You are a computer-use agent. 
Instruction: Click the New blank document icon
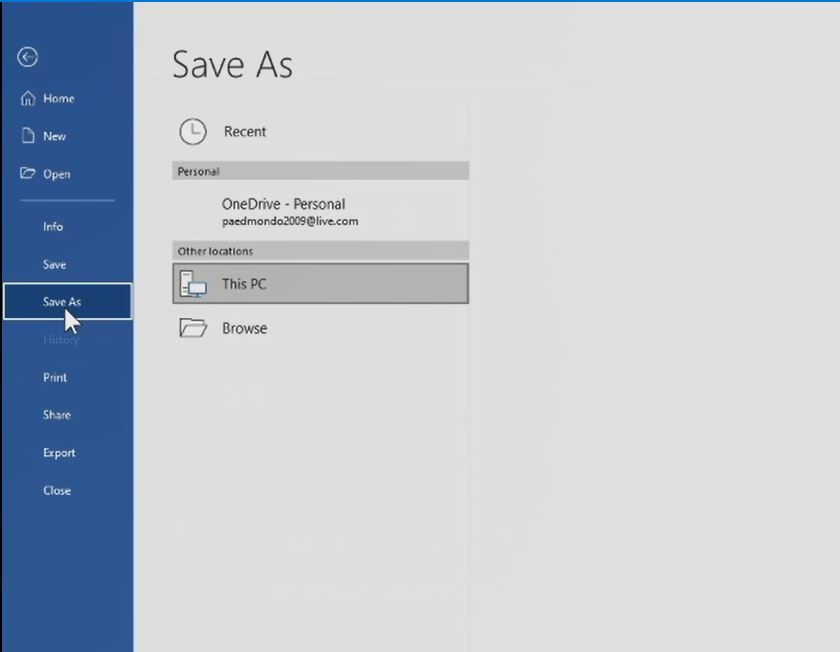tap(28, 136)
